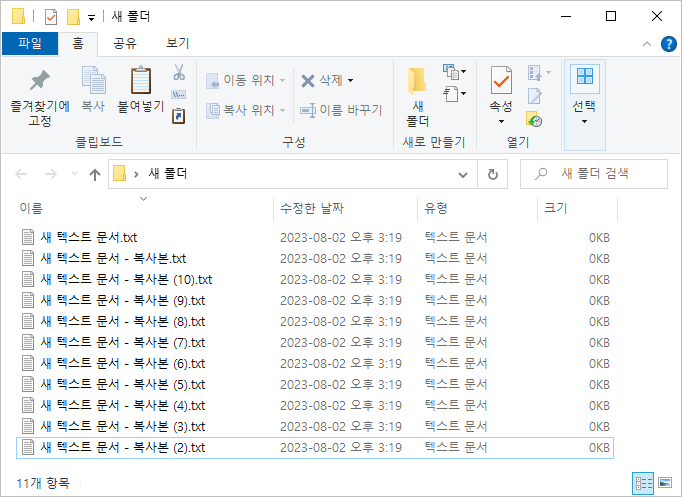Create a new folder with 새 폴더 button
The height and width of the screenshot is (497, 682).
pos(418,97)
